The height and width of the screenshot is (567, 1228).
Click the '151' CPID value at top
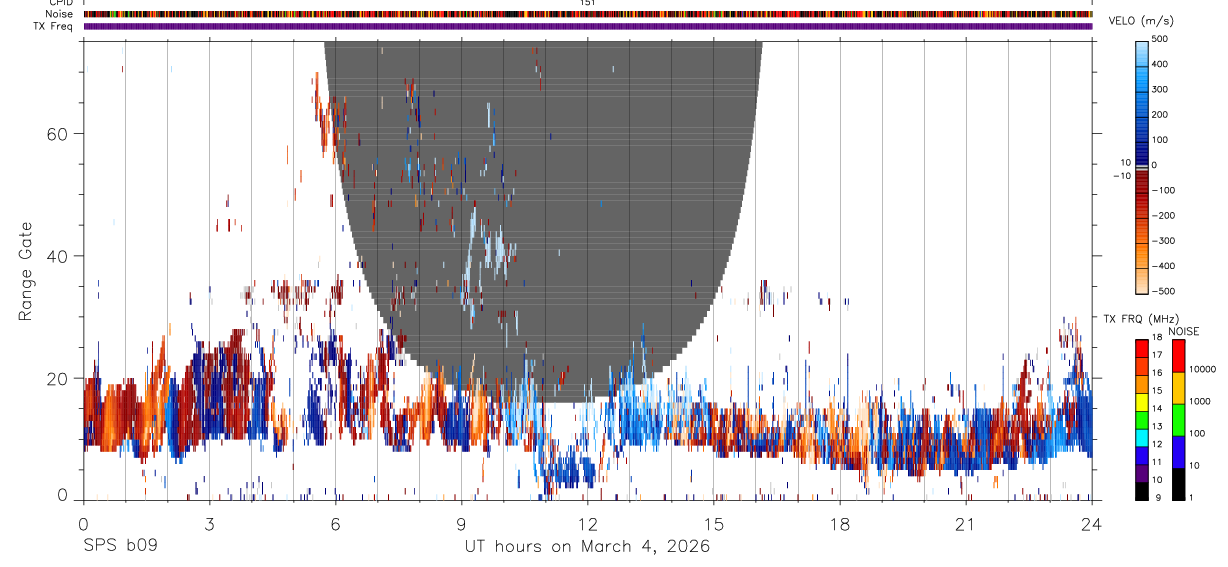point(588,3)
